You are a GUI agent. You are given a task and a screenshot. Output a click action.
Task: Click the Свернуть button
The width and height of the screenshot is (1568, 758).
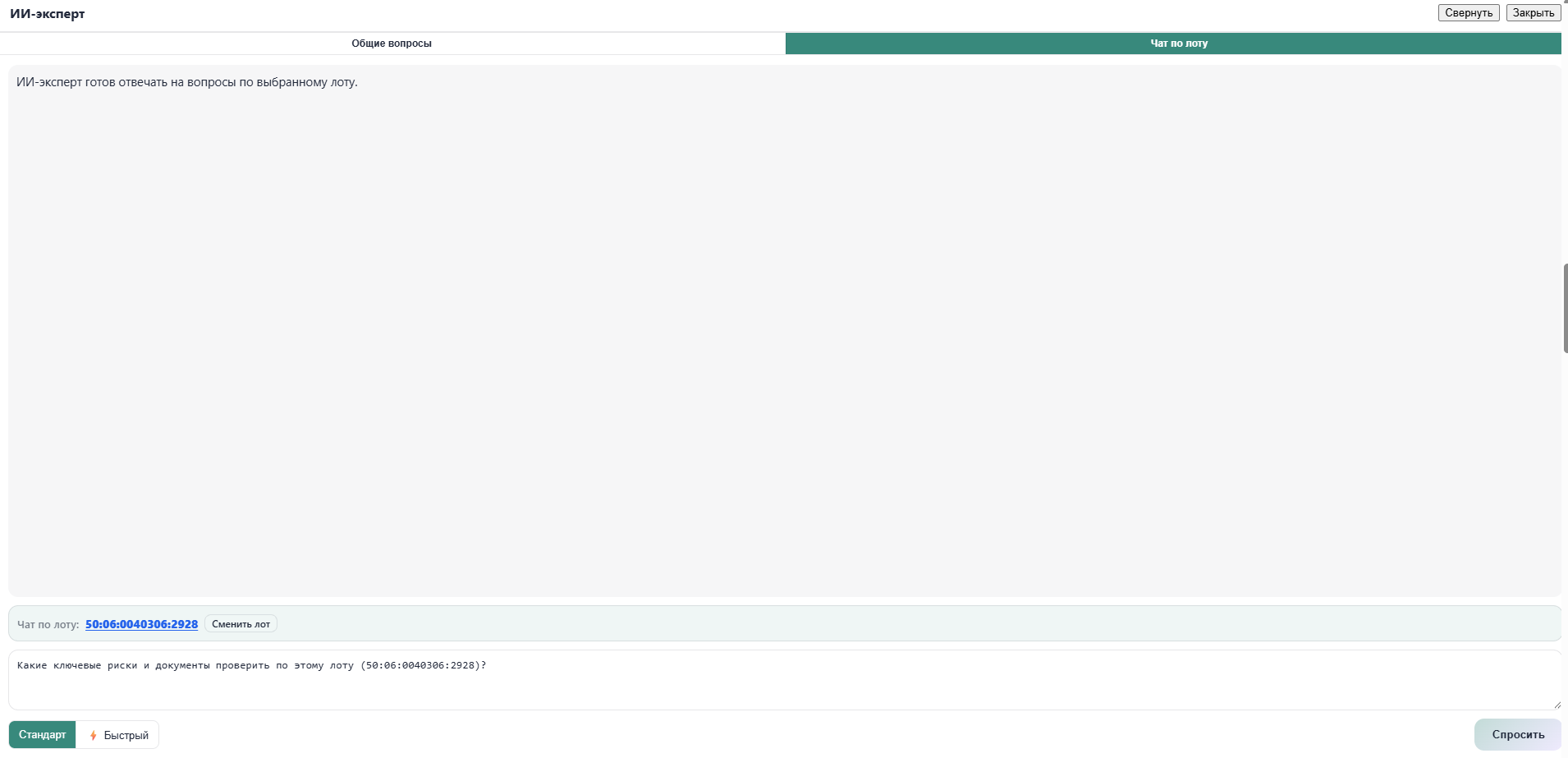pyautogui.click(x=1469, y=13)
